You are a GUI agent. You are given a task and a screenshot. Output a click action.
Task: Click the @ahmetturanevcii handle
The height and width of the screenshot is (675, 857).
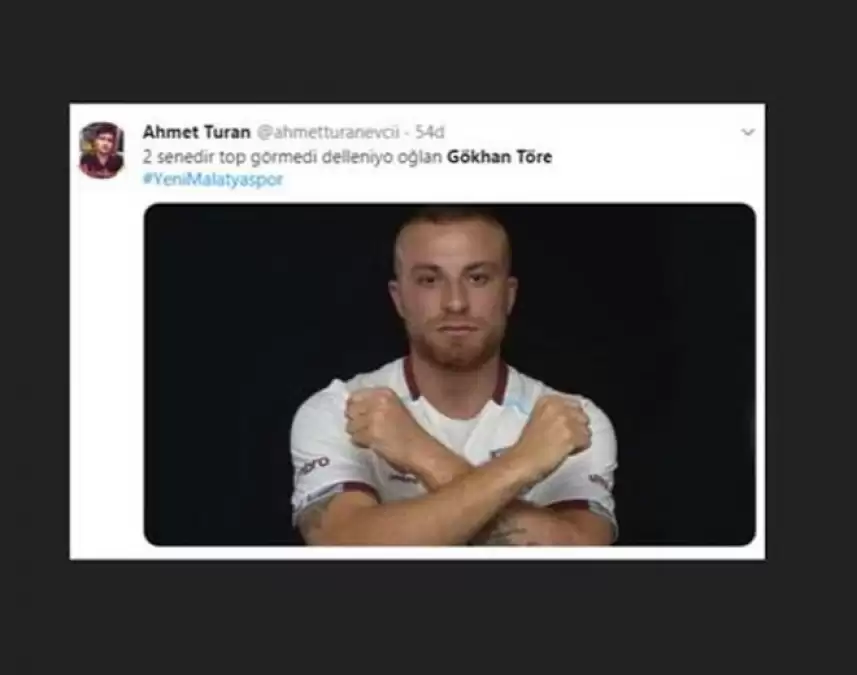pyautogui.click(x=328, y=132)
